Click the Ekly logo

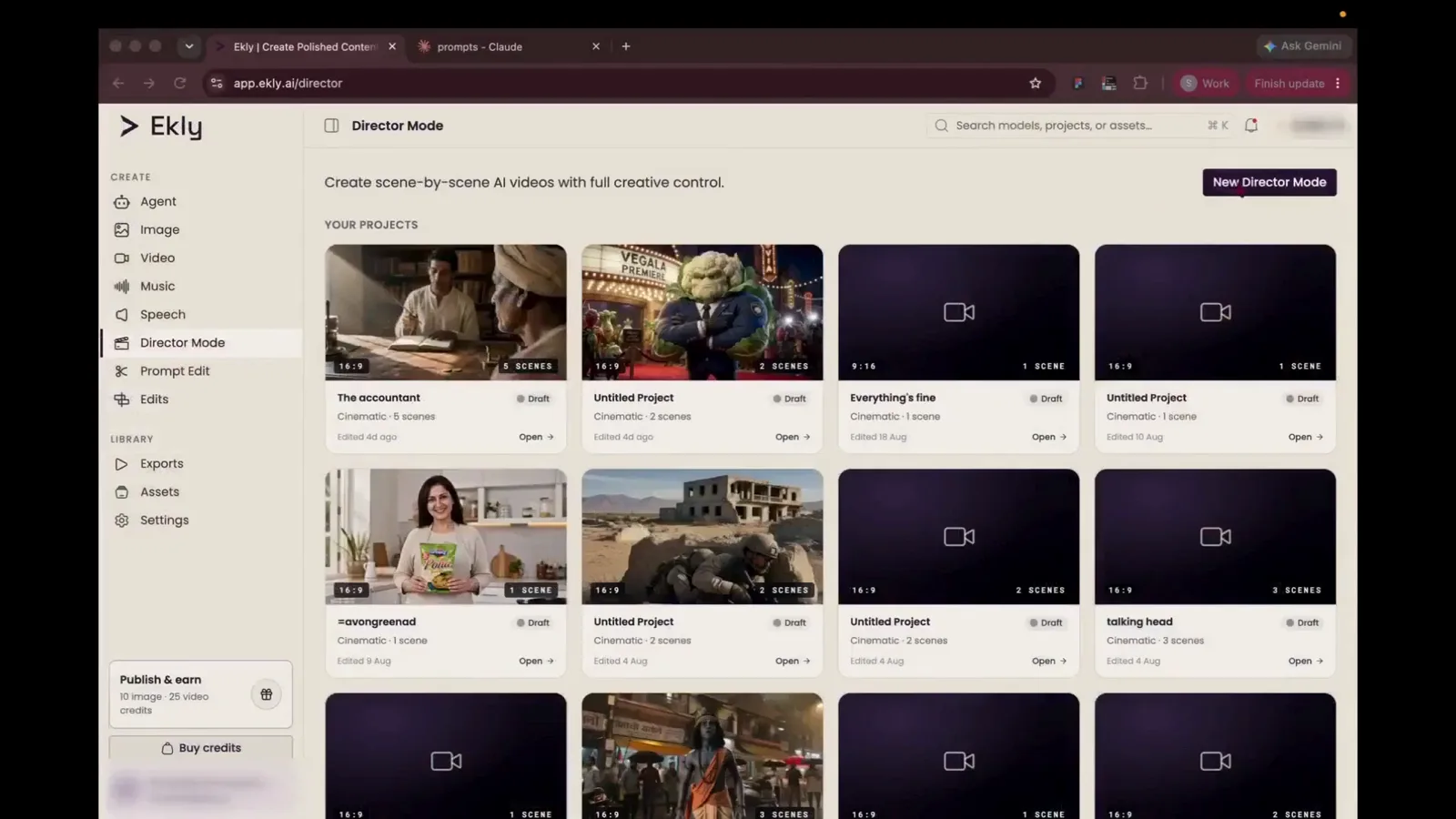click(161, 126)
